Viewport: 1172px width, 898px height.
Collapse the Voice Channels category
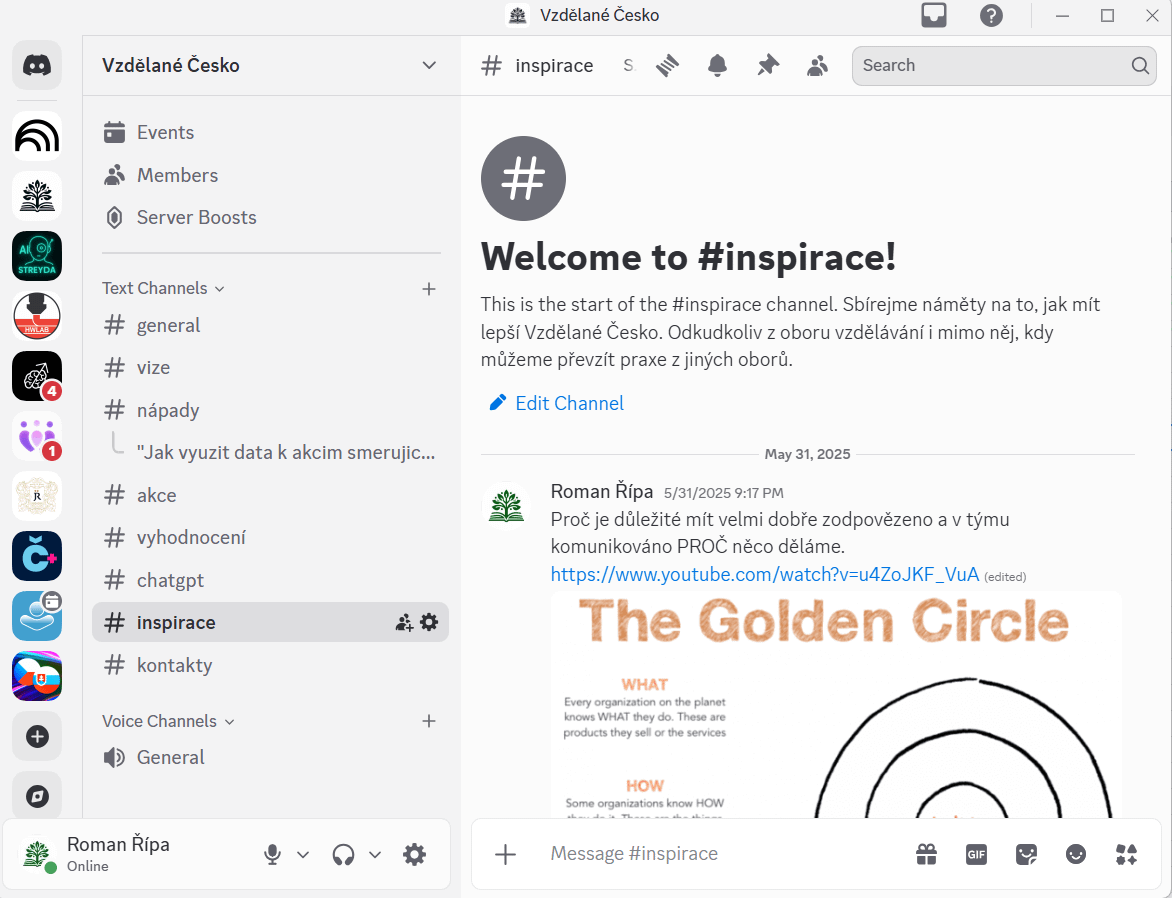[168, 722]
